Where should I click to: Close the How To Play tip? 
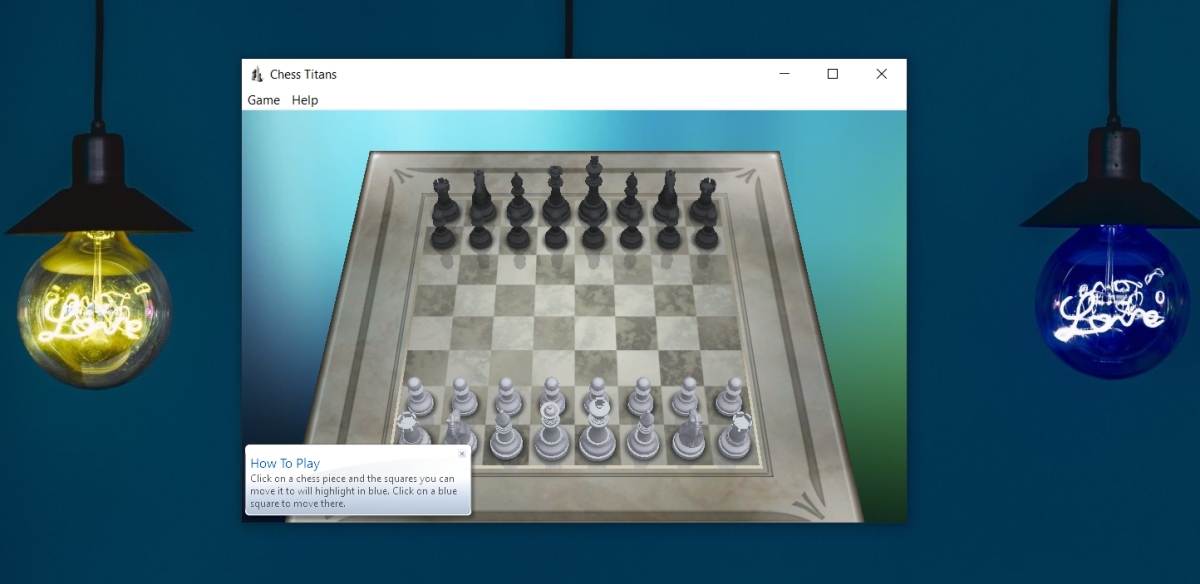click(461, 453)
